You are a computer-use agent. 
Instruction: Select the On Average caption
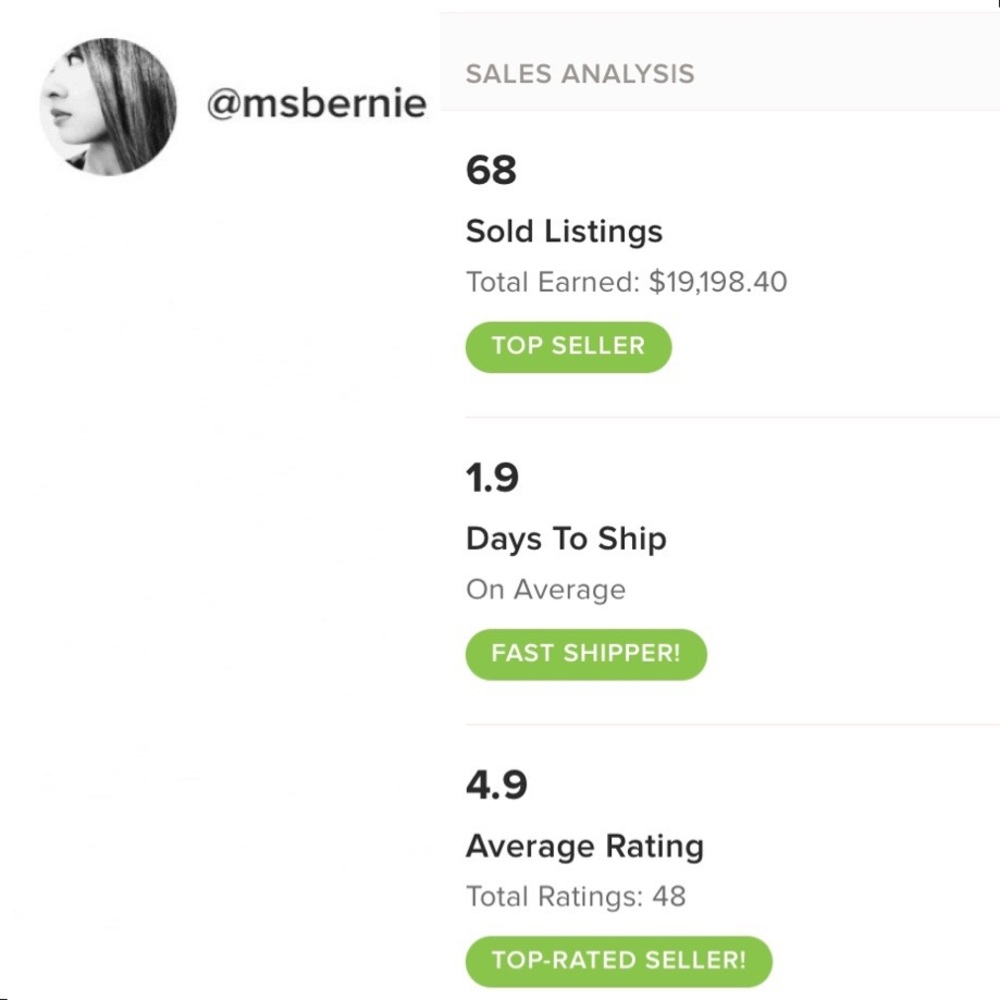tap(546, 589)
